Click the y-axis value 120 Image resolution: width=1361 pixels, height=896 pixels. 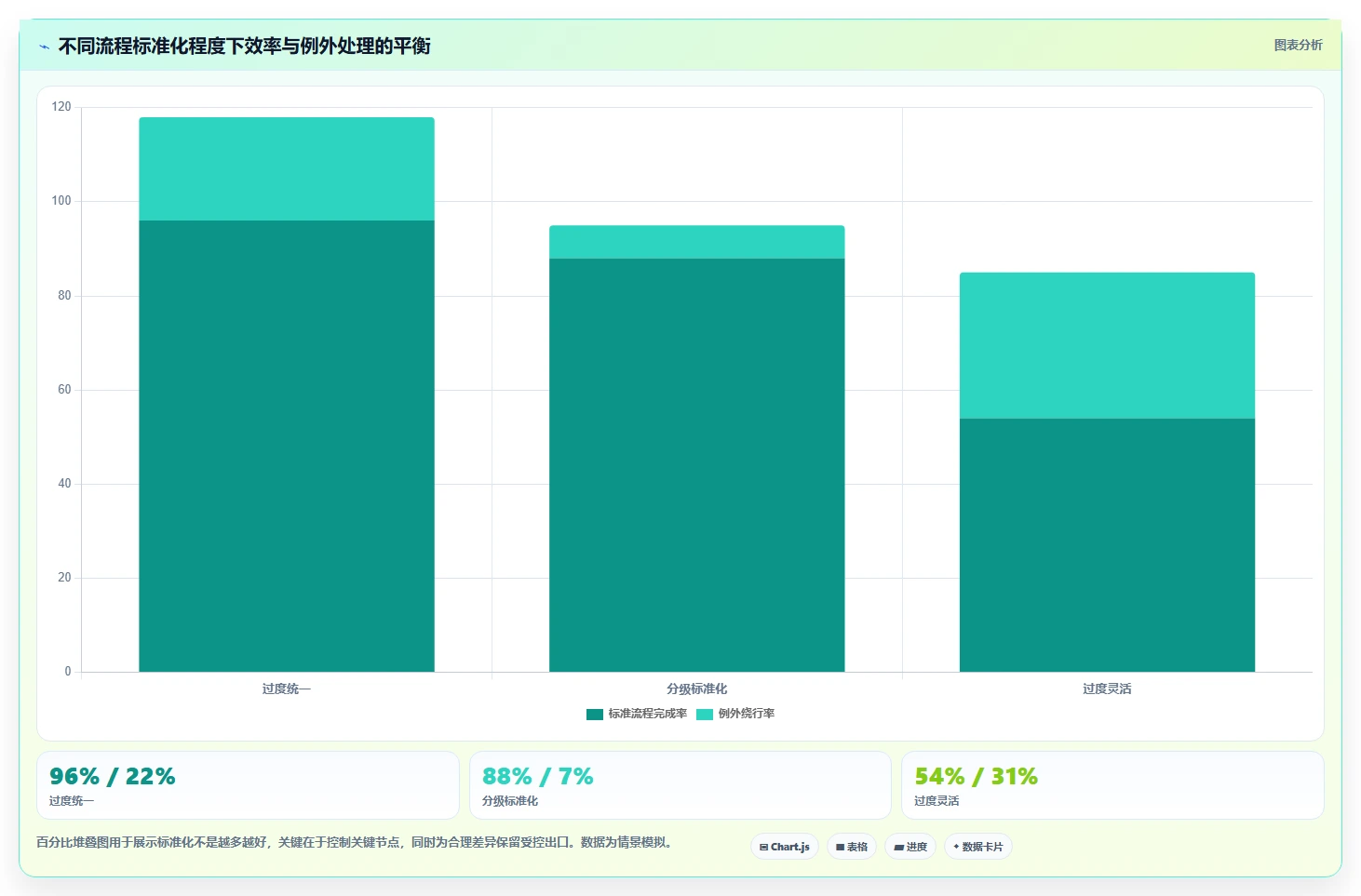click(61, 107)
